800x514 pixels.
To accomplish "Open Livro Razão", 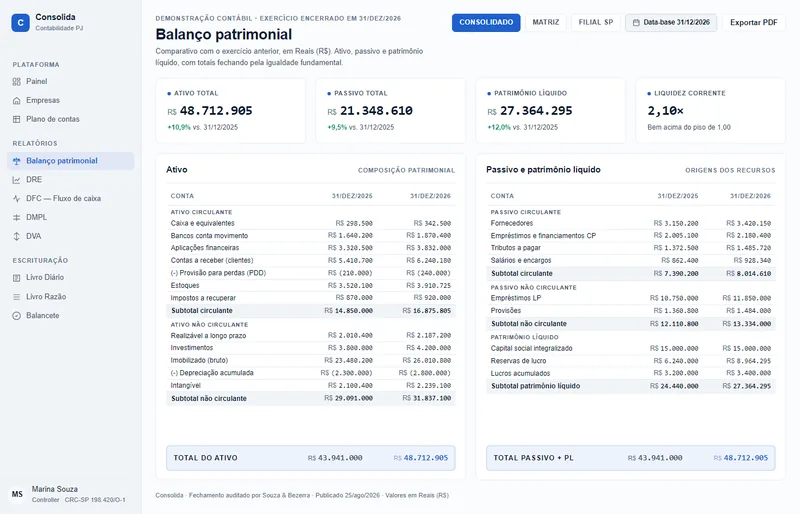I will point(70,297).
